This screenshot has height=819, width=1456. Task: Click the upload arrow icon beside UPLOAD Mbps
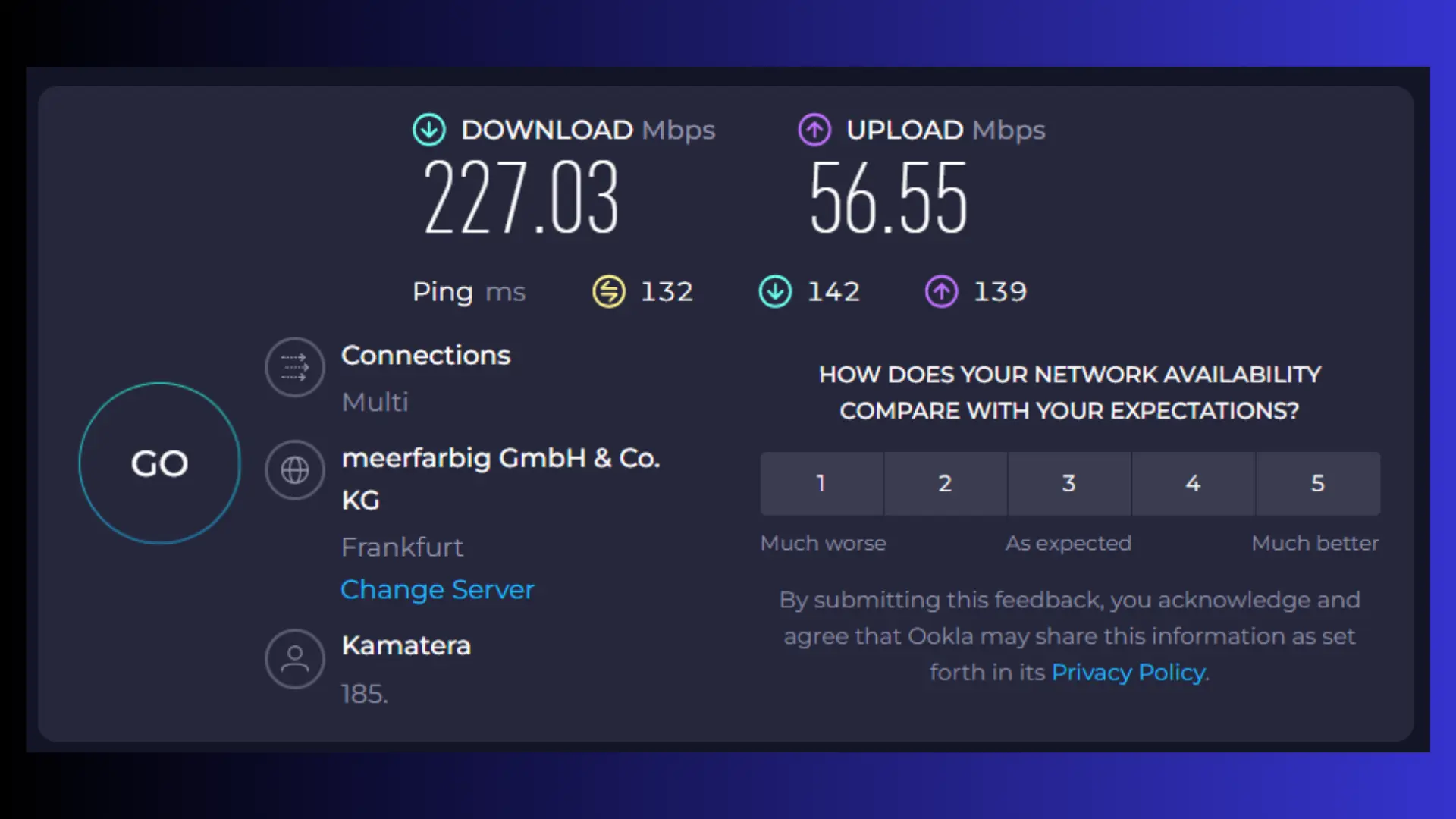814,130
